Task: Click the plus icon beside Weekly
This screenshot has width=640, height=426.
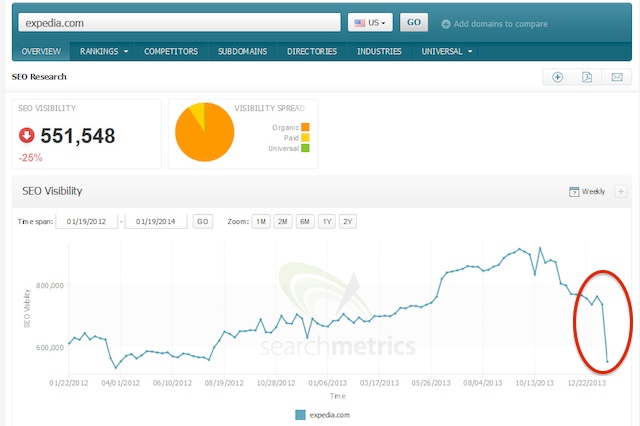Action: (621, 191)
